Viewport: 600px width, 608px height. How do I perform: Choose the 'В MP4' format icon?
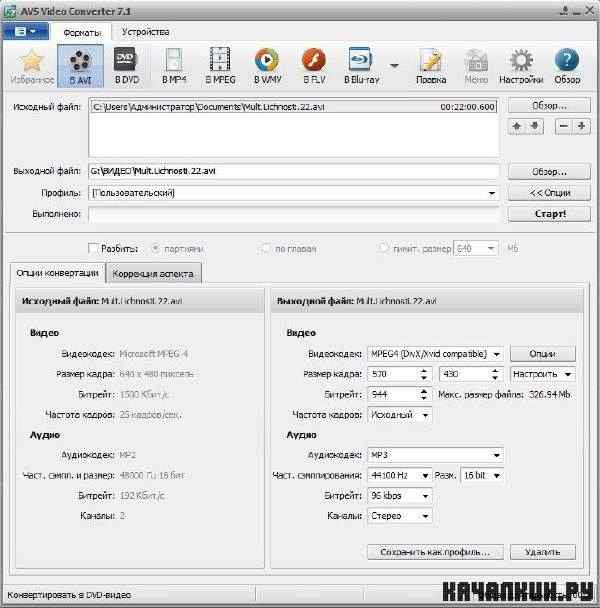click(174, 66)
